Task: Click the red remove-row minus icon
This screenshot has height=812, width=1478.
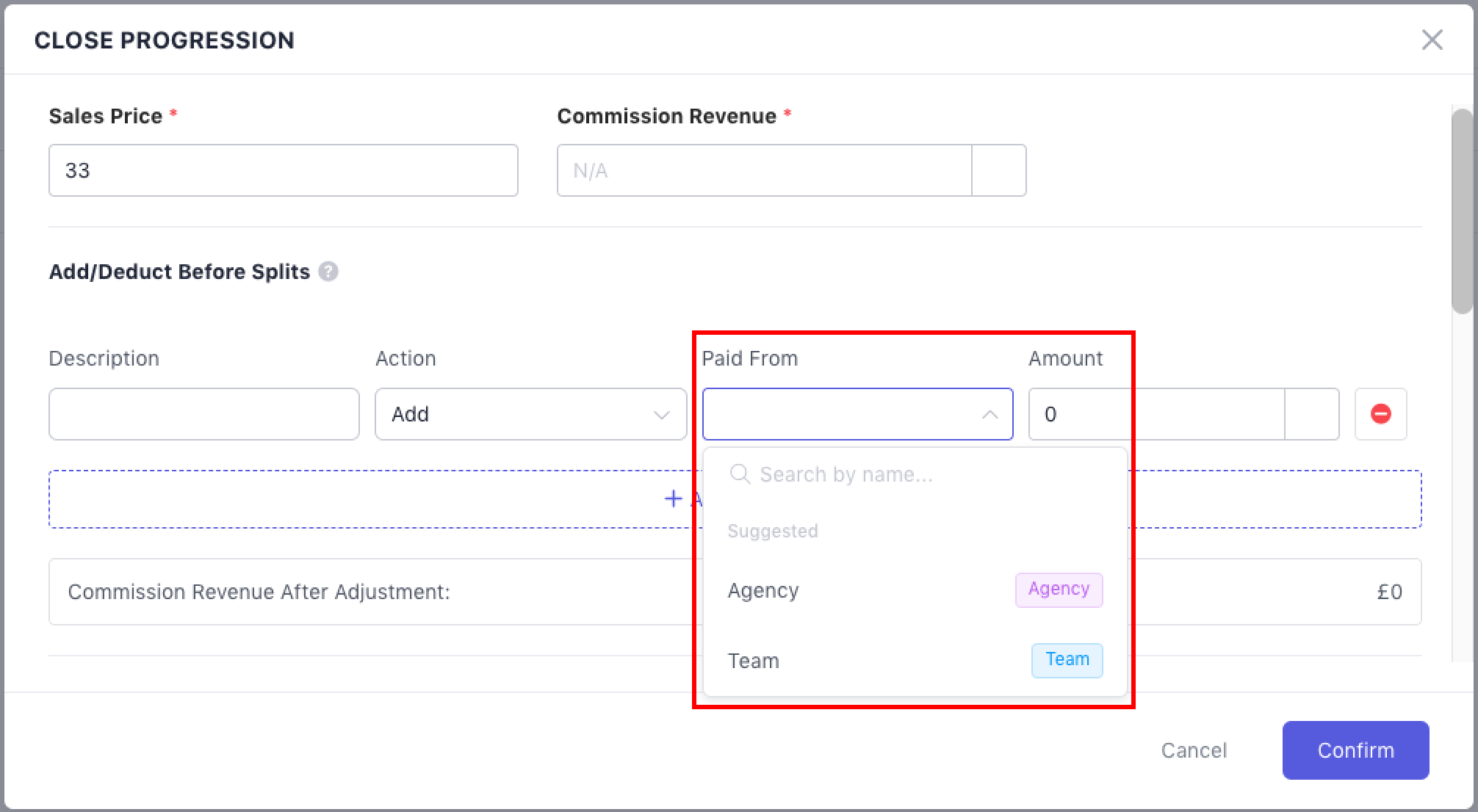Action: [x=1380, y=414]
